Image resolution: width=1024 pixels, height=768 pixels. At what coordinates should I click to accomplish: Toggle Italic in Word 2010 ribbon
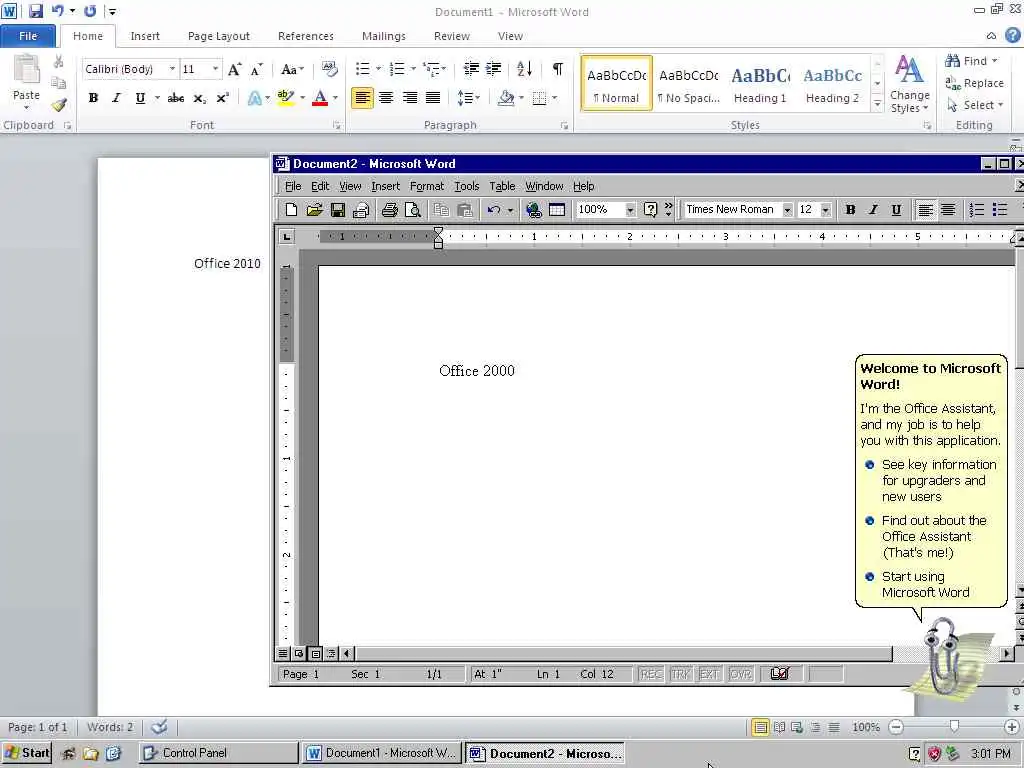116,98
